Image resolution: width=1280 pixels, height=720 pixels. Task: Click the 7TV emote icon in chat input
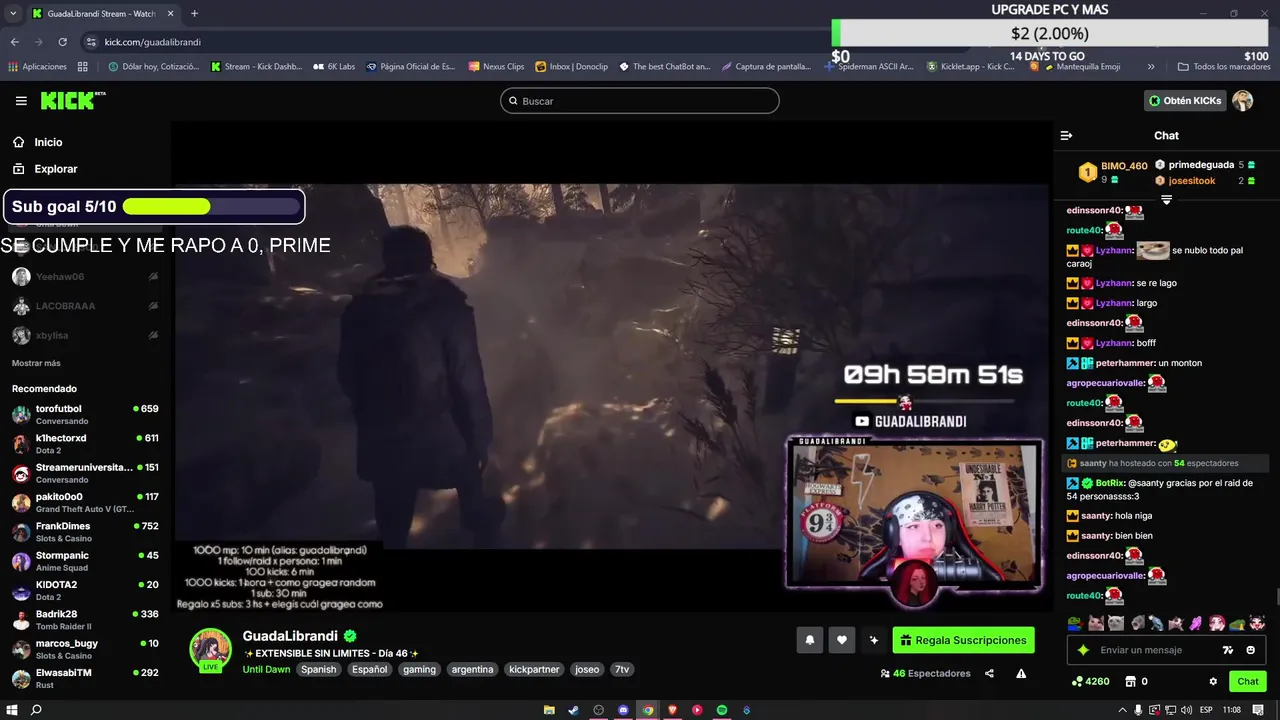point(1228,650)
